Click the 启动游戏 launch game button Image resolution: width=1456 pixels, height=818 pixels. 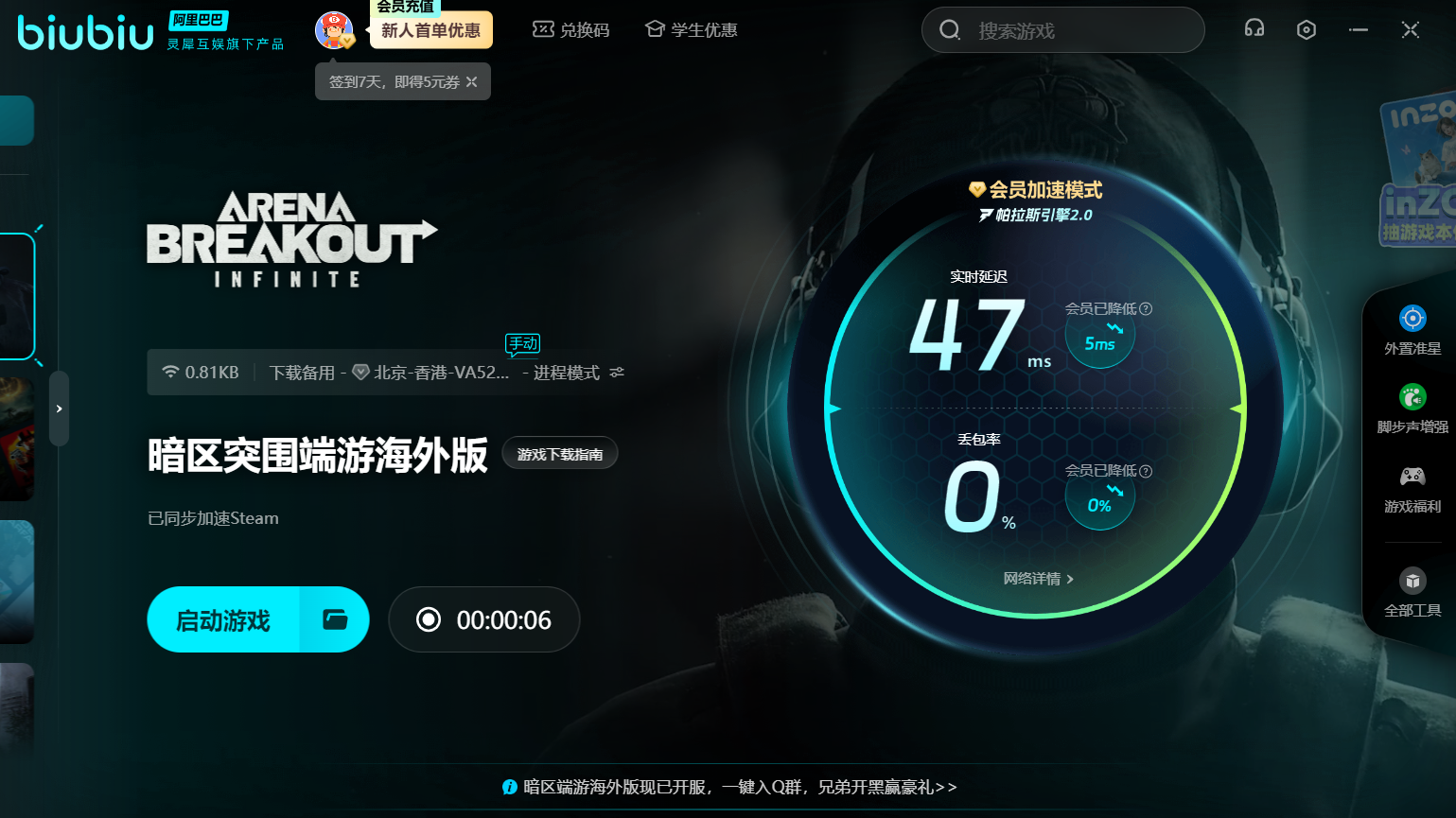223,620
